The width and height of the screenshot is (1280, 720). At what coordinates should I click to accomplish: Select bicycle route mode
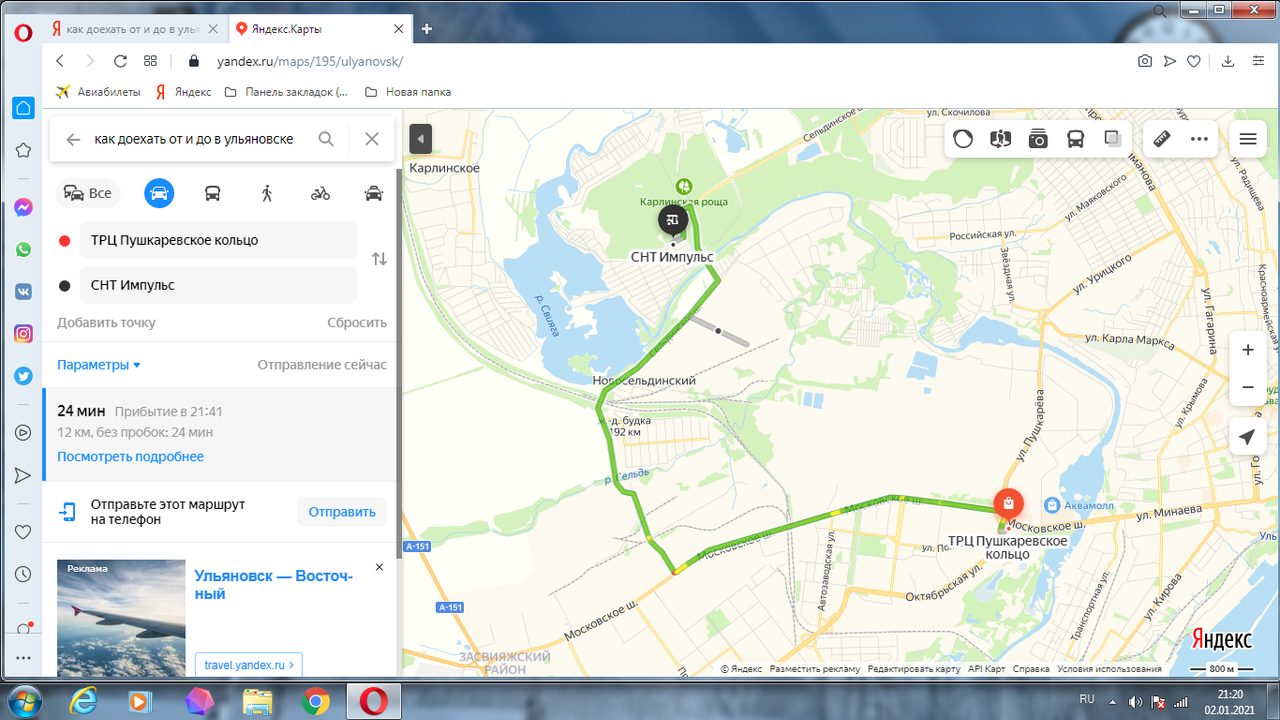coord(320,193)
